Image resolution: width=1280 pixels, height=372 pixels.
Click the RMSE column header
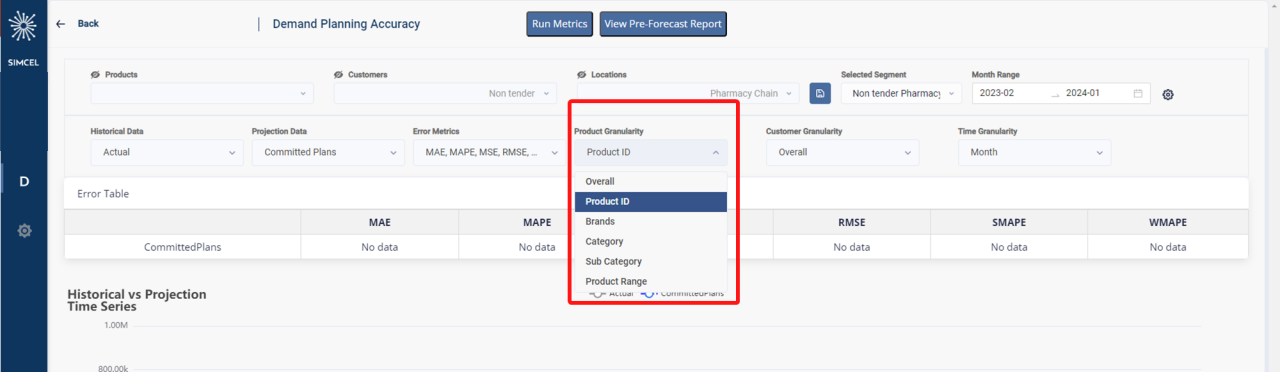852,222
